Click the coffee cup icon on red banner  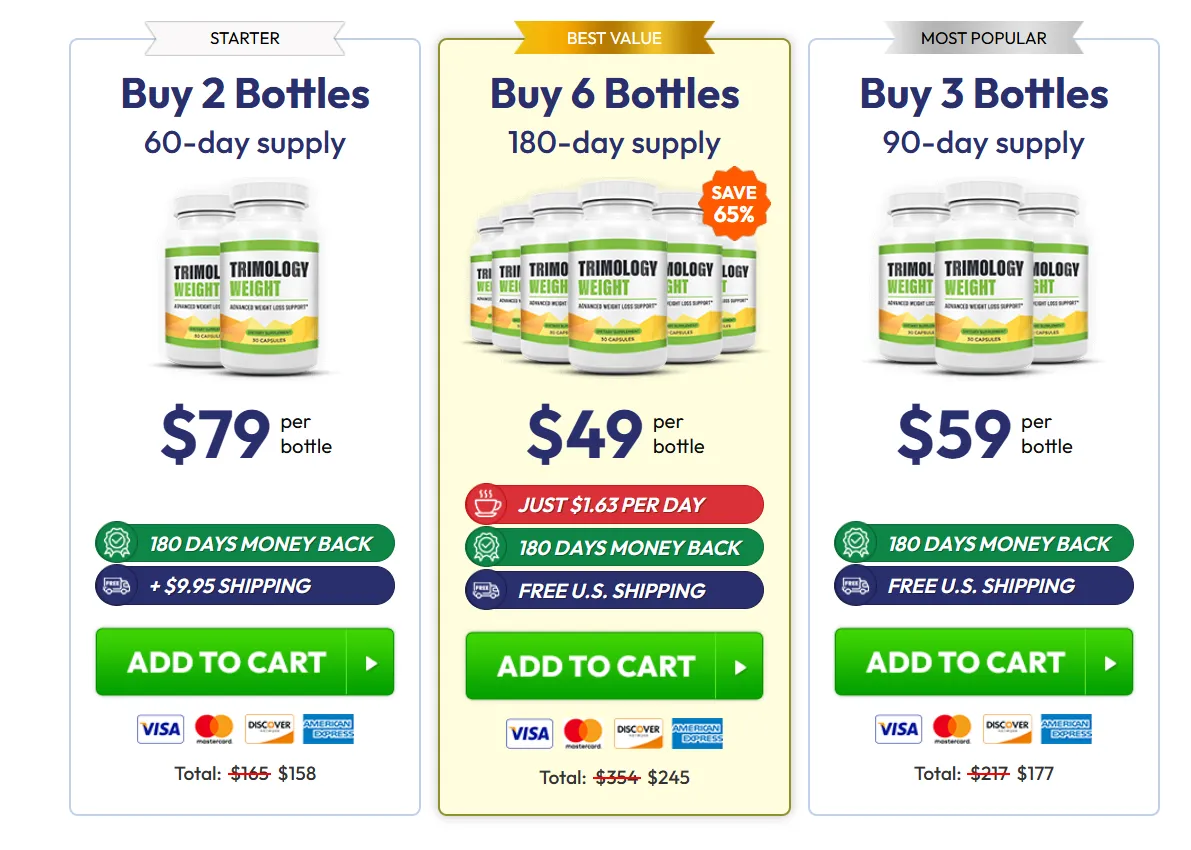[x=486, y=504]
